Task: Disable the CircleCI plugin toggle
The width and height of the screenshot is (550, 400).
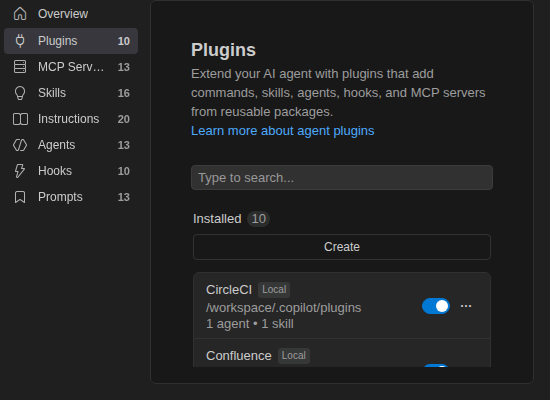Action: (436, 306)
